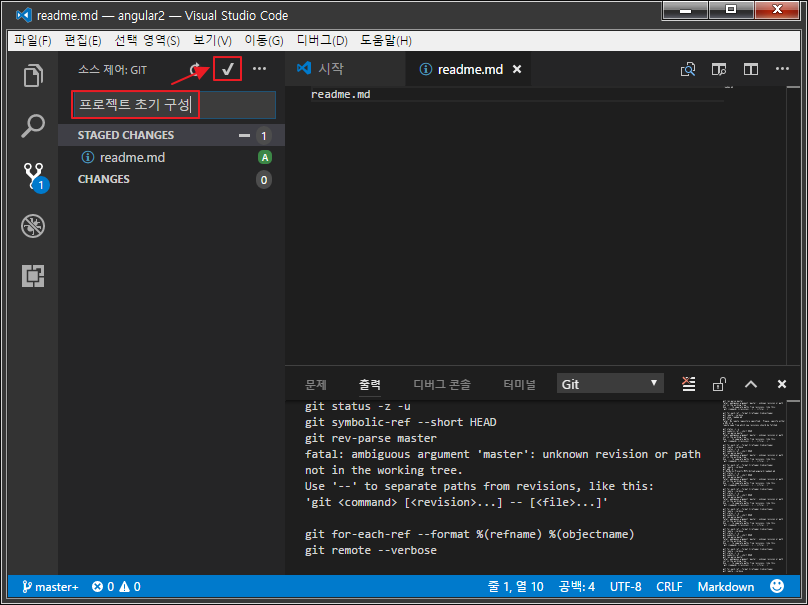The width and height of the screenshot is (808, 605).
Task: Toggle the output scroll lock
Action: pyautogui.click(x=719, y=384)
